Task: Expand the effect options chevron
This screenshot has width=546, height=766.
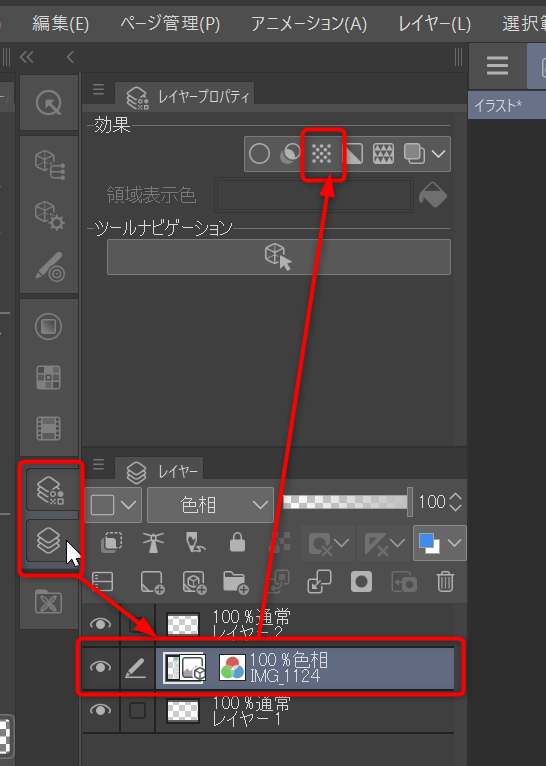Action: point(438,154)
